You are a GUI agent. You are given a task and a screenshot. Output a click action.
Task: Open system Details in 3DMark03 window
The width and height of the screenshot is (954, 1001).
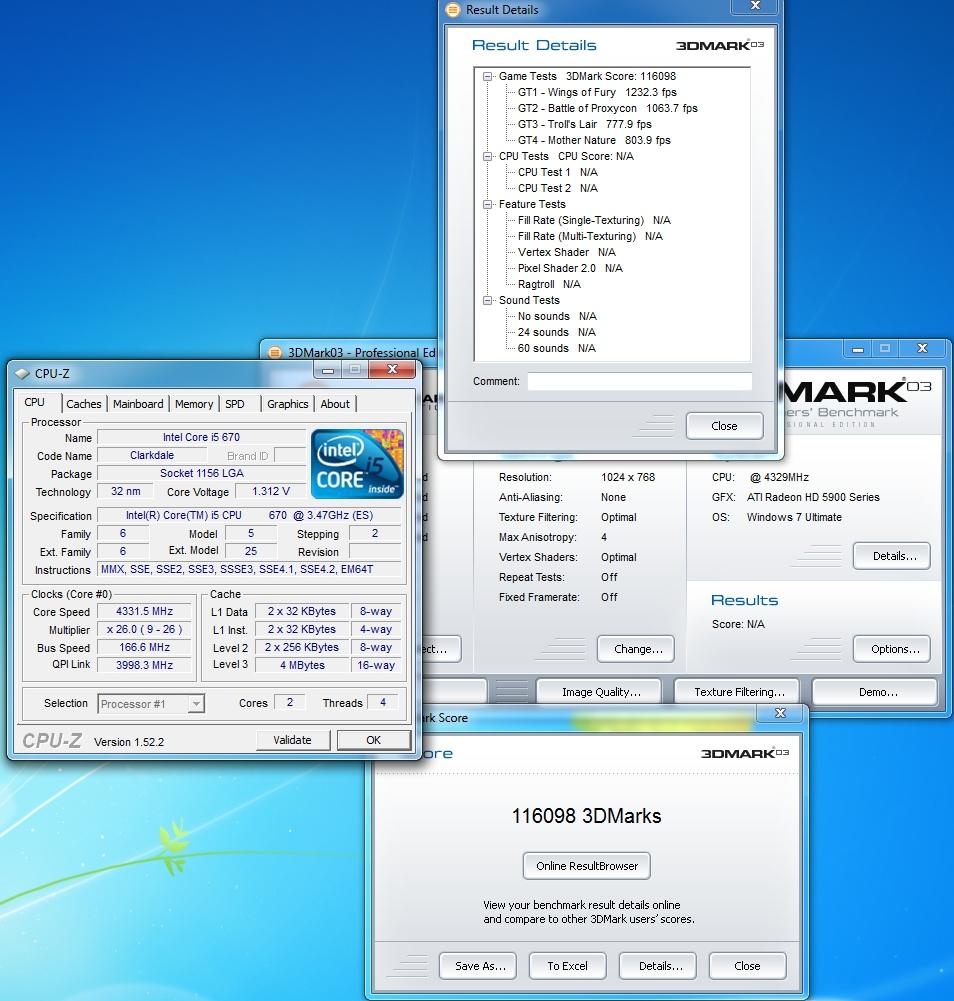tap(891, 556)
